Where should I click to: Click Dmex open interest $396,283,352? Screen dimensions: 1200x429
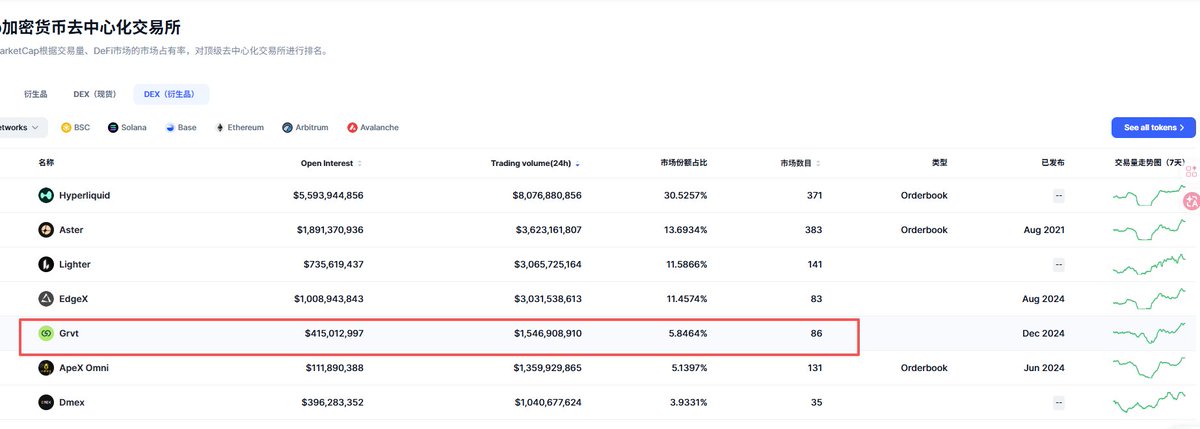coord(332,402)
